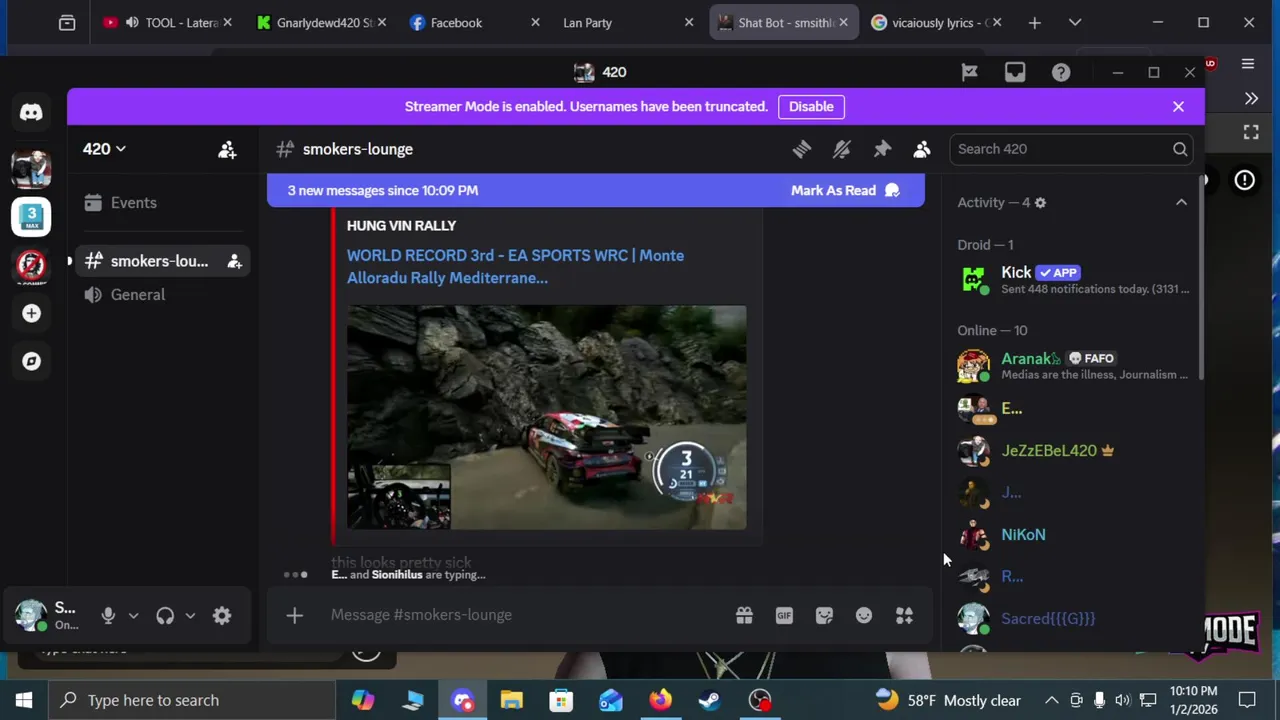Dismiss the Streamer Mode banner
The width and height of the screenshot is (1280, 720).
tap(1178, 106)
